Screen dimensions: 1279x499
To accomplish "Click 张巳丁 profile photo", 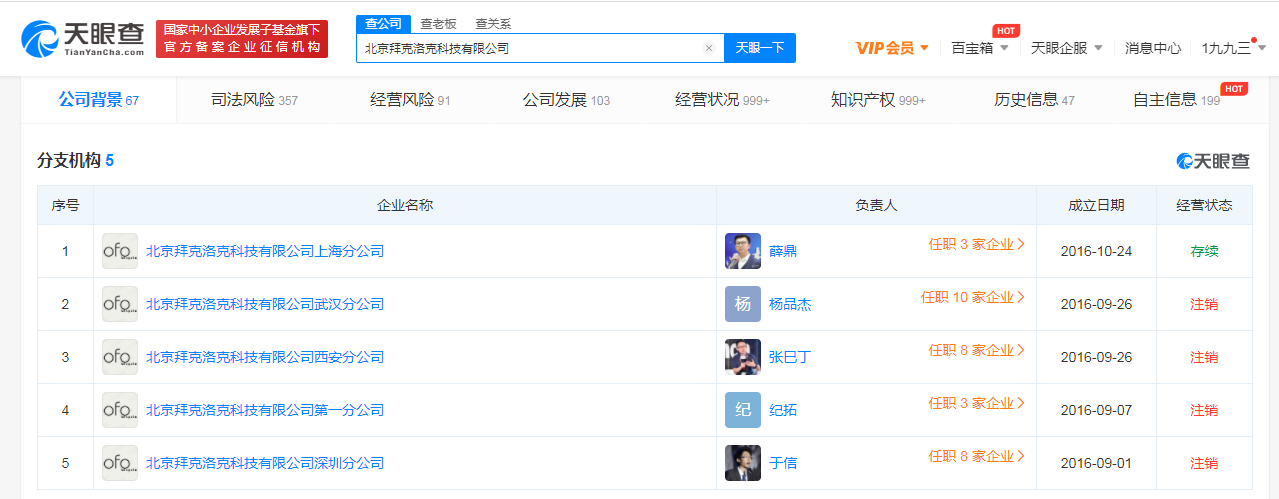I will tap(742, 357).
